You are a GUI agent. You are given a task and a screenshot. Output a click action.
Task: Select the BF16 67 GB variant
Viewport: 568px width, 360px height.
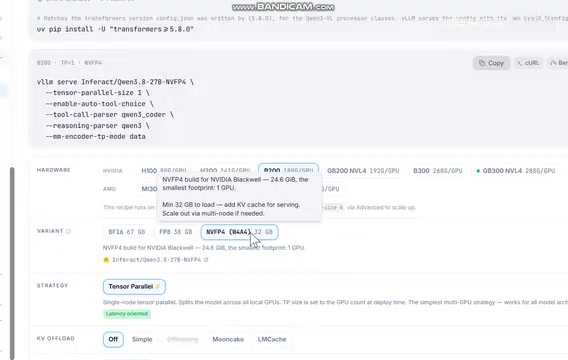click(x=127, y=232)
